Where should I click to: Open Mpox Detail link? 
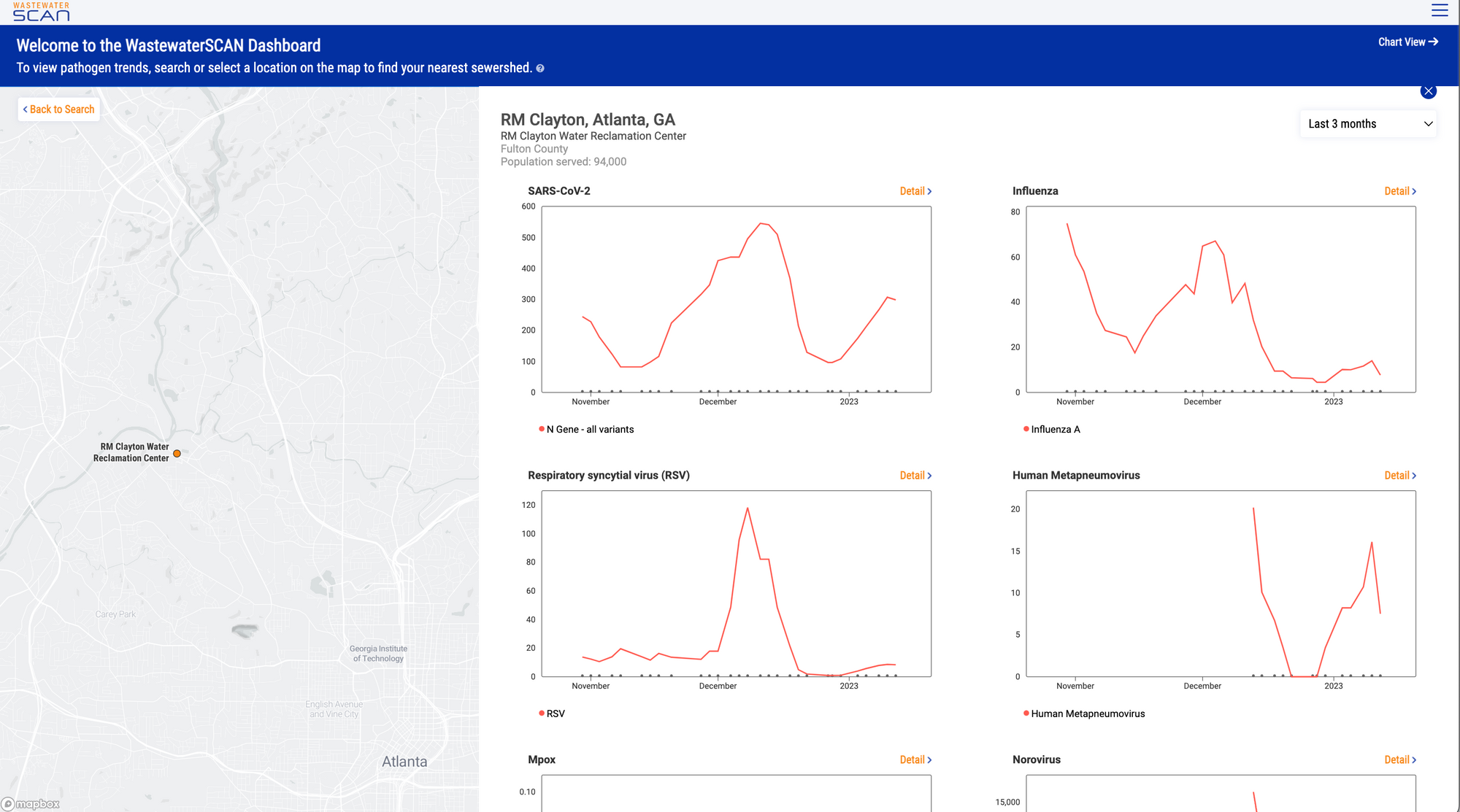(915, 760)
